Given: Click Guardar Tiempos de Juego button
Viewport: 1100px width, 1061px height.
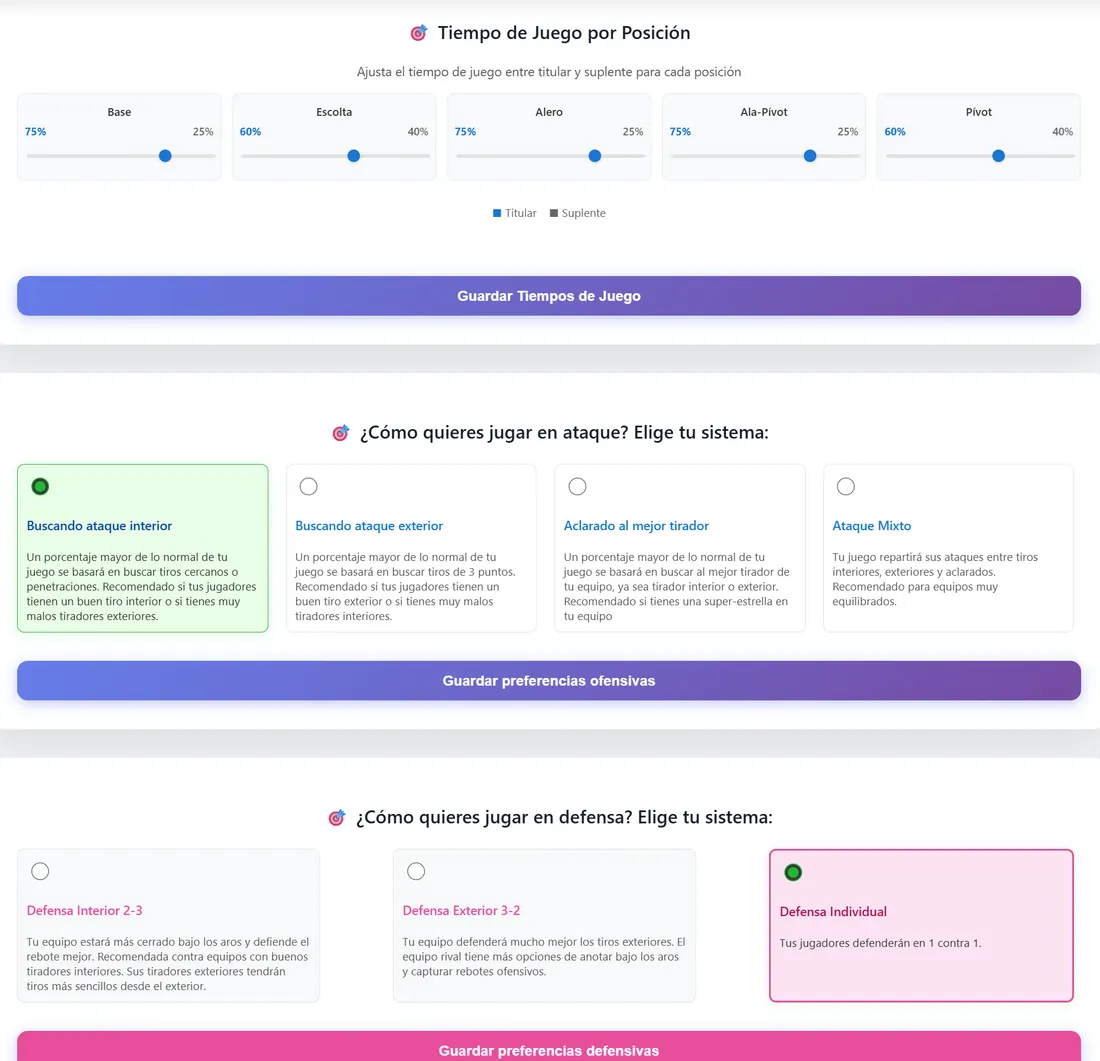Looking at the screenshot, I should tap(549, 296).
